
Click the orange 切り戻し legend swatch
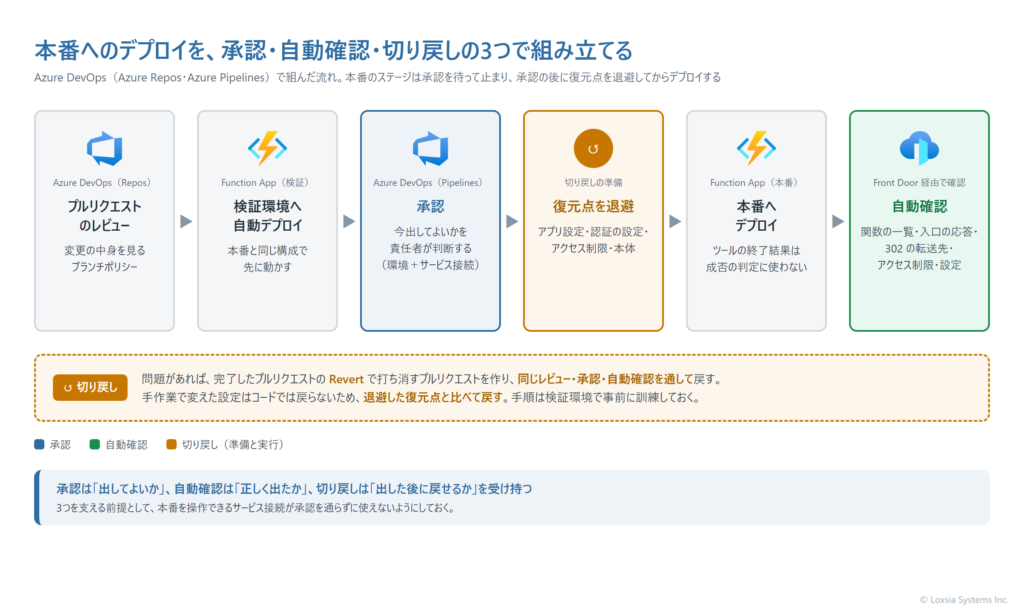171,444
